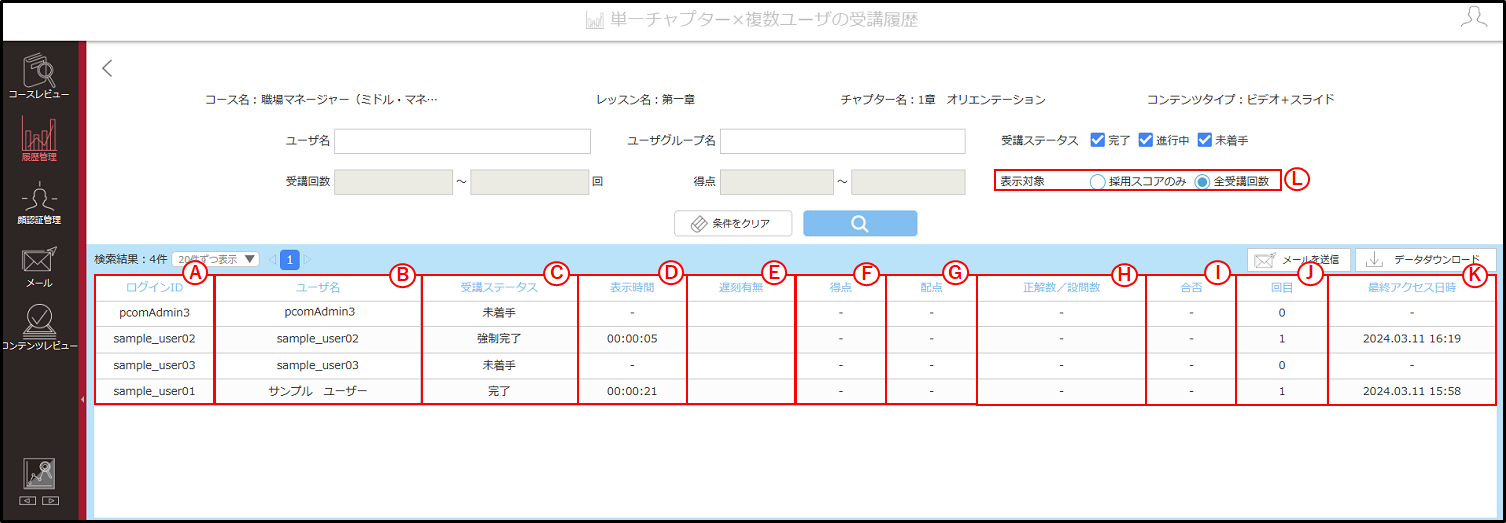Click the right-arrow box at sidebar bottom
1506x523 pixels.
tap(50, 500)
